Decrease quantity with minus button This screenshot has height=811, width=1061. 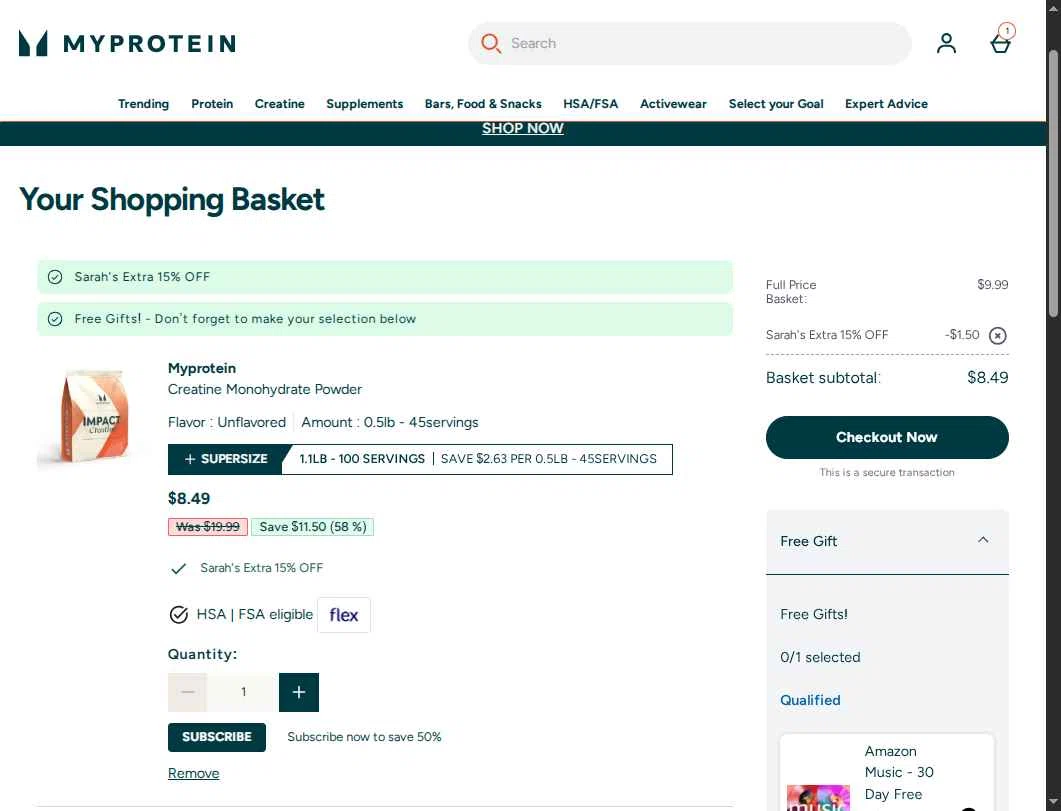[x=187, y=692]
